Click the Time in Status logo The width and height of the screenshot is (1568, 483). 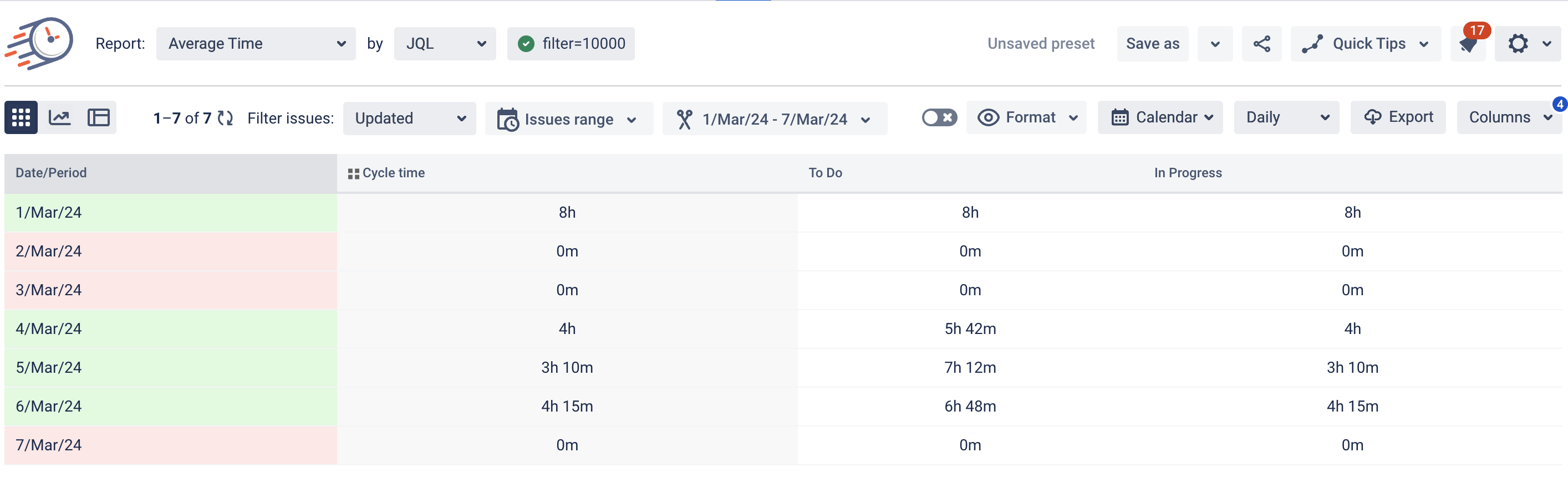pos(39,43)
